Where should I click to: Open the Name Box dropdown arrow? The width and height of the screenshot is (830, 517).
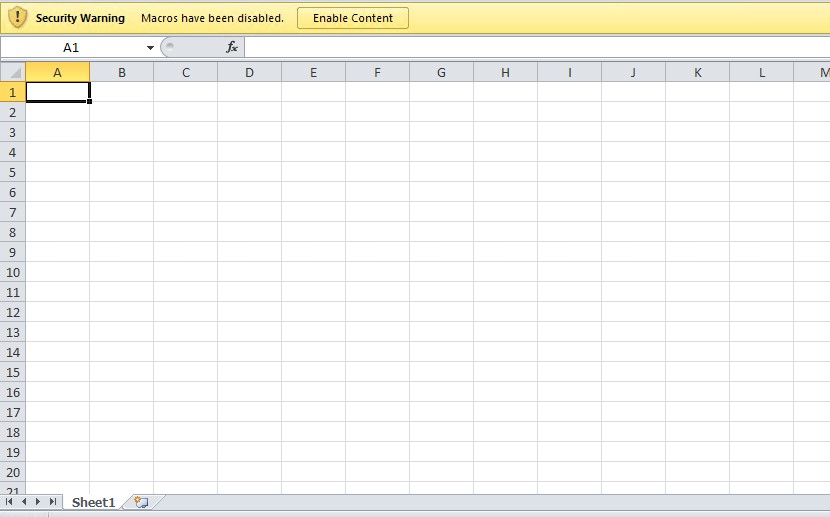[x=150, y=47]
